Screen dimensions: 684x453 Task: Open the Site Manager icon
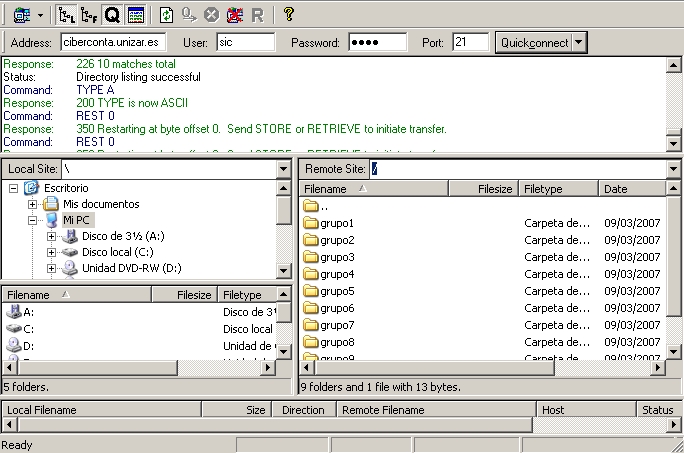tap(21, 14)
